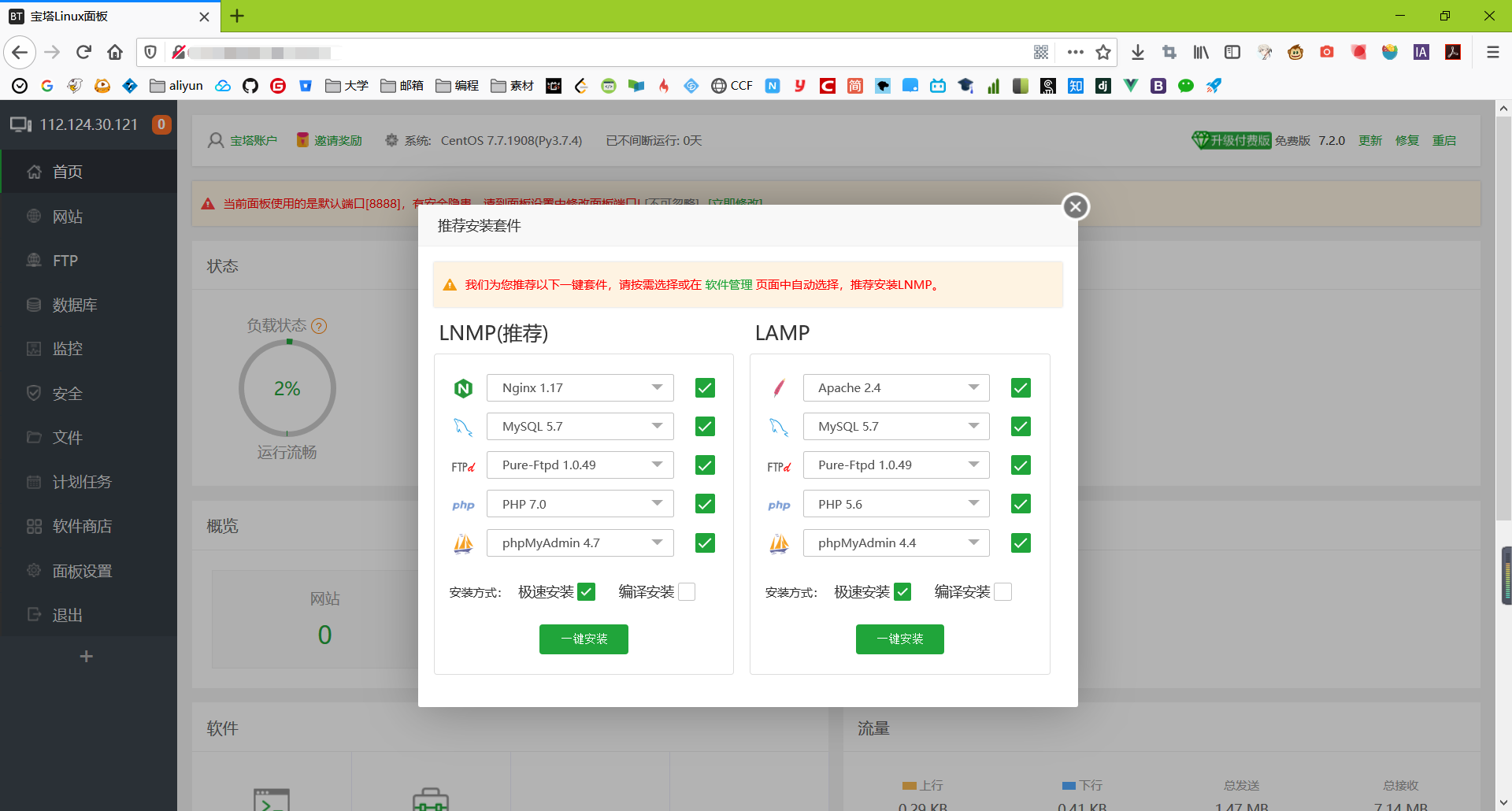
Task: Open Firefox downloads arrow icon
Action: pos(1138,52)
